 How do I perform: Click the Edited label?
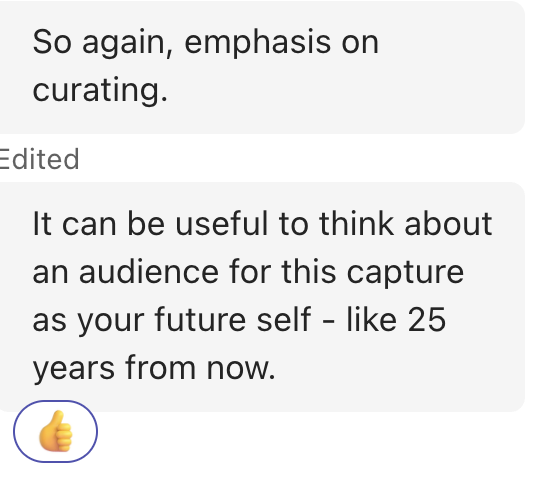39,160
